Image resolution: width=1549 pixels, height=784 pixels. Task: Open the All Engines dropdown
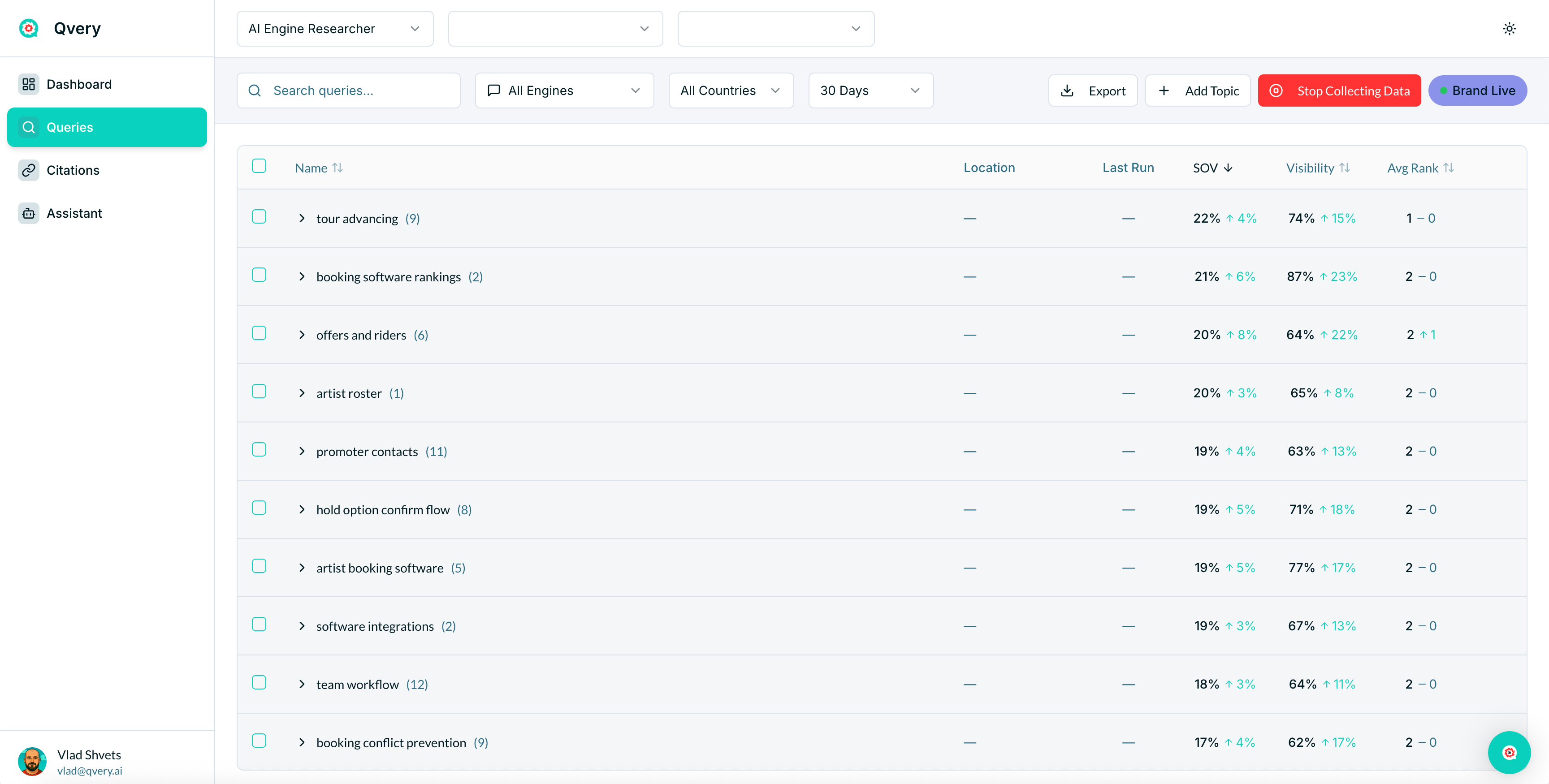[x=563, y=91]
